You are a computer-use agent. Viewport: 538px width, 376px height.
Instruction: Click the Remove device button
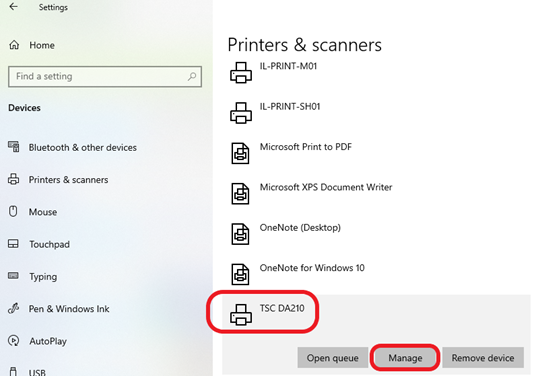[483, 358]
